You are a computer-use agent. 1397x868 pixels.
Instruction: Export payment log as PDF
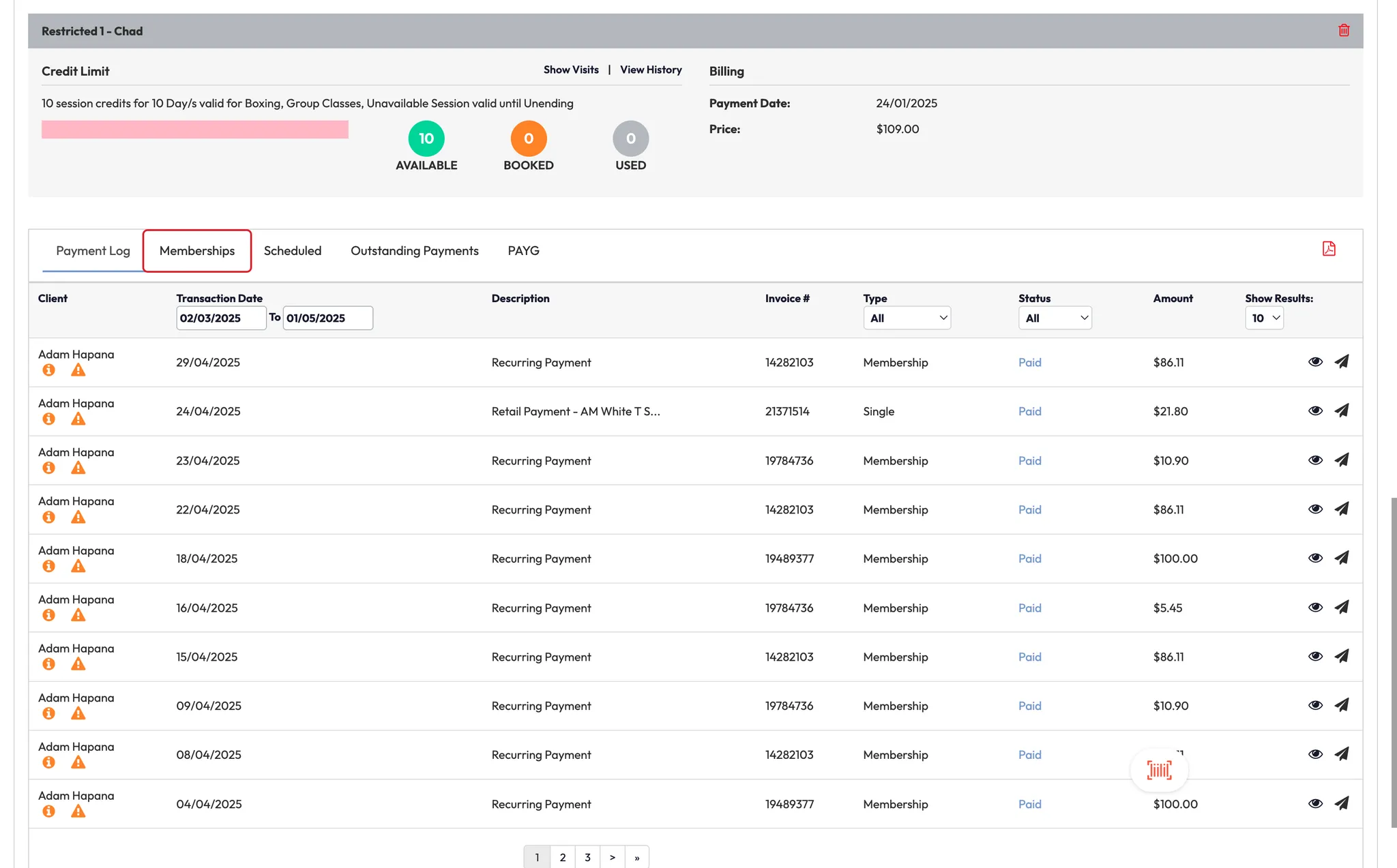tap(1329, 249)
